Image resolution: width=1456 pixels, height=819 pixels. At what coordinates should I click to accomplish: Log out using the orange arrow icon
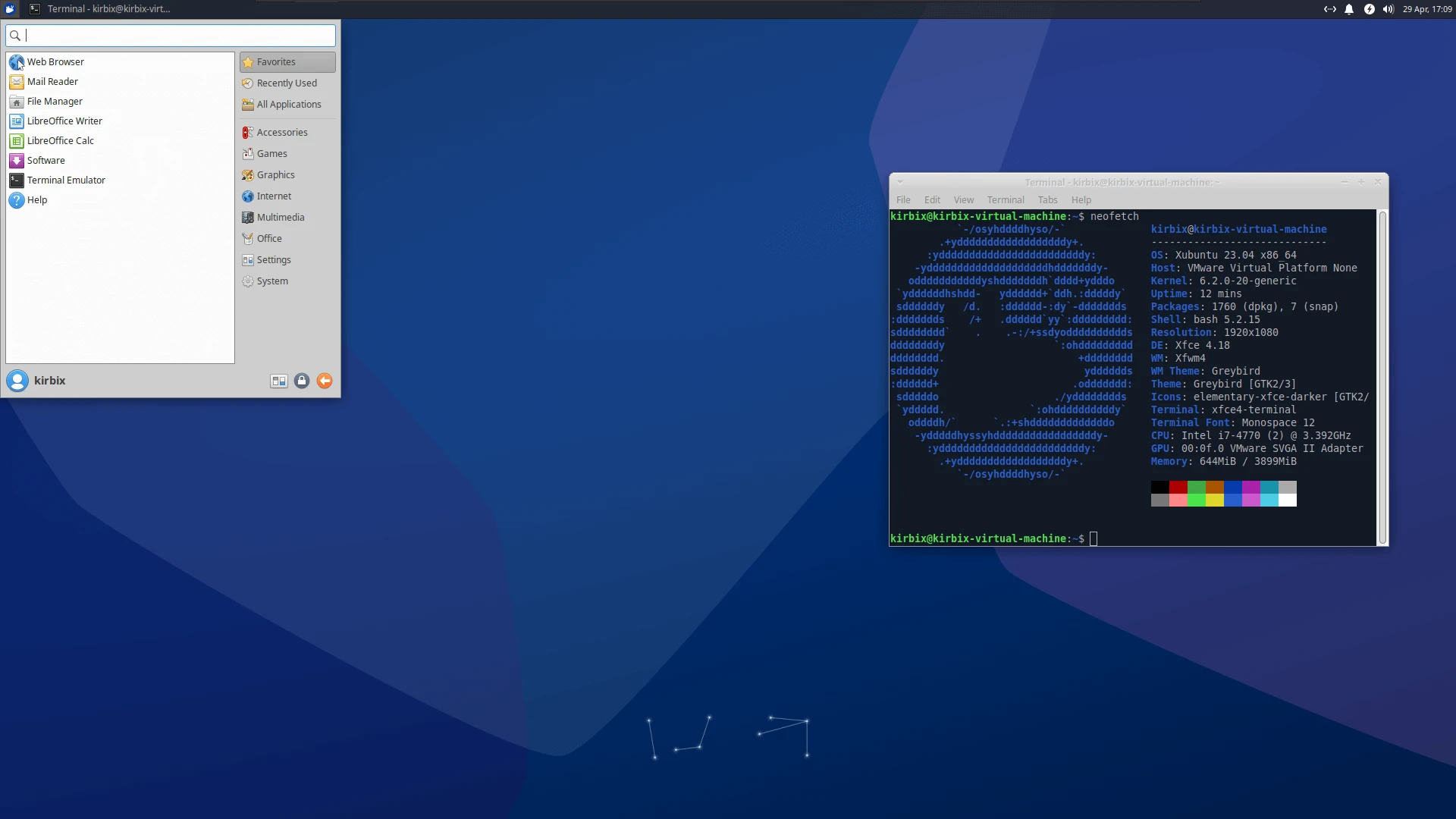pyautogui.click(x=325, y=381)
